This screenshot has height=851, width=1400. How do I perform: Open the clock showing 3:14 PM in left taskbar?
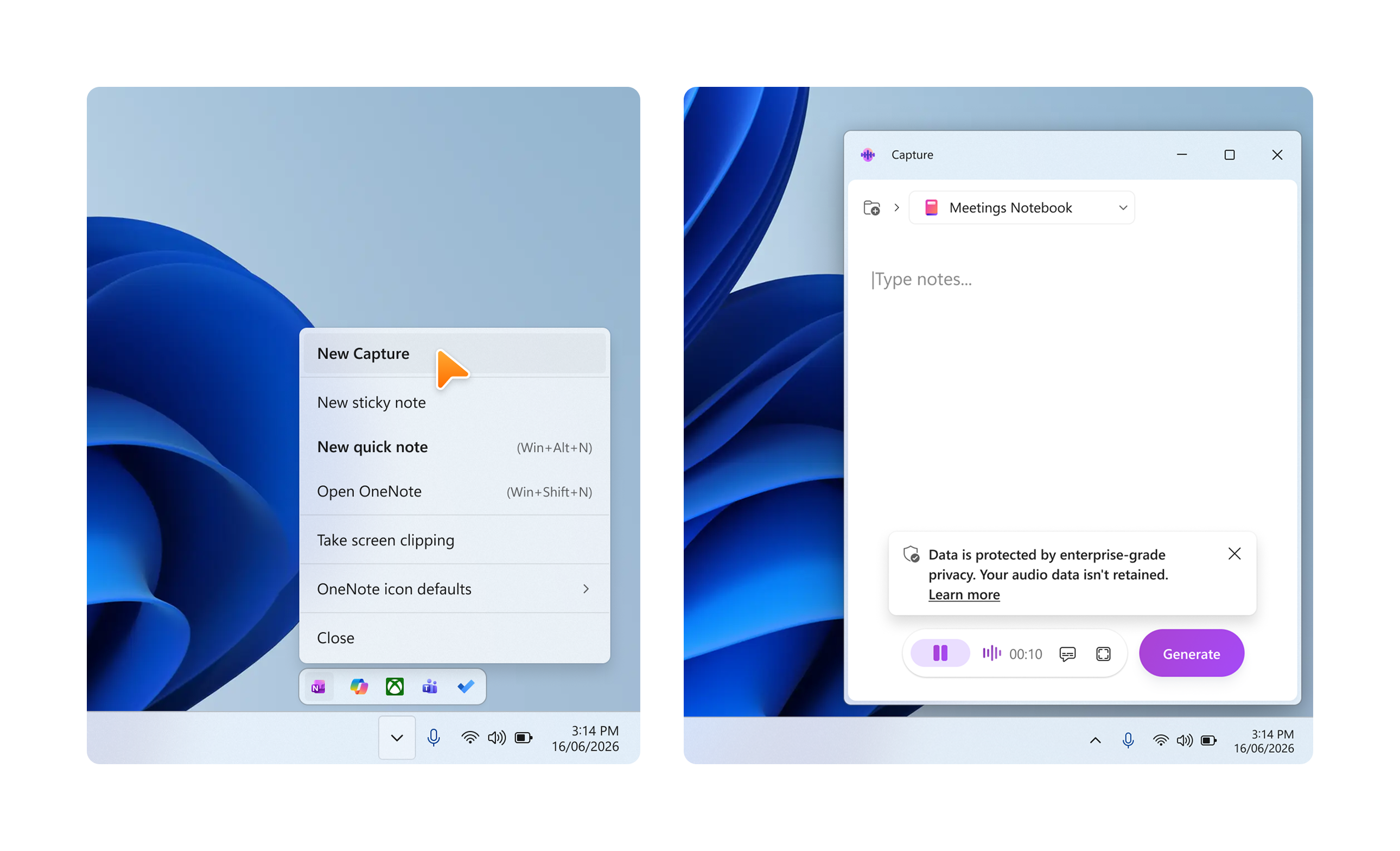click(x=585, y=739)
